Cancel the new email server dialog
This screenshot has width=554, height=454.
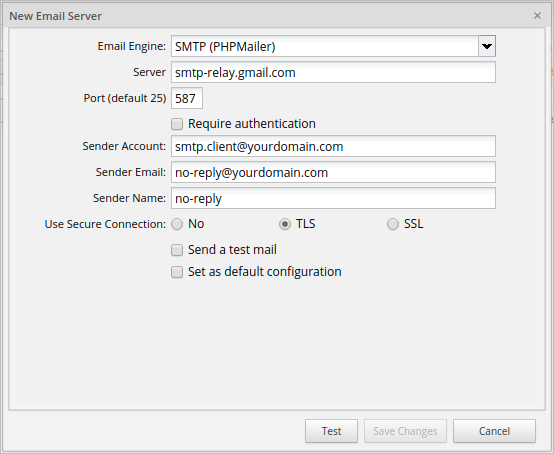(494, 431)
